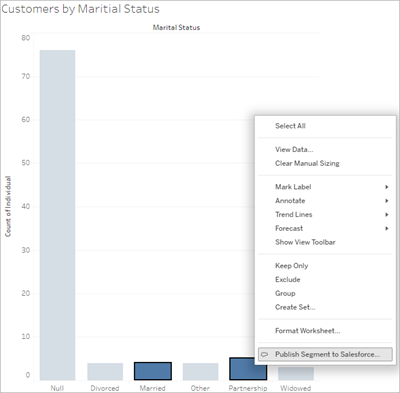Click the 20 tick on the axis

26,293
